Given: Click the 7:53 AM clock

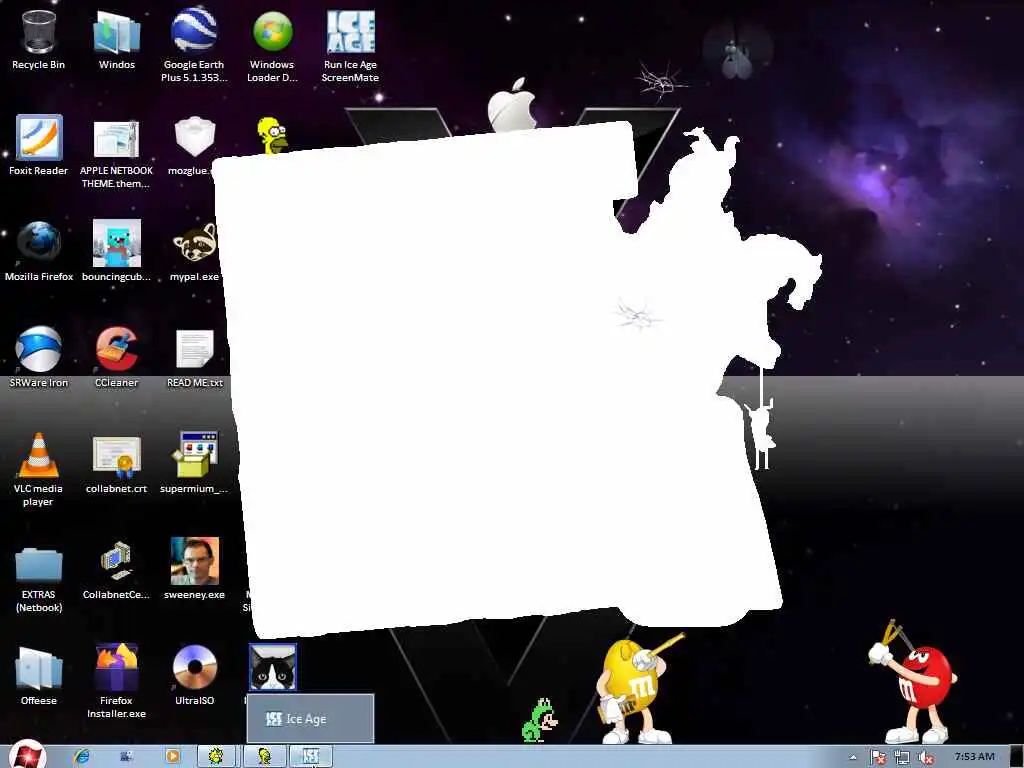Looking at the screenshot, I should coord(974,756).
